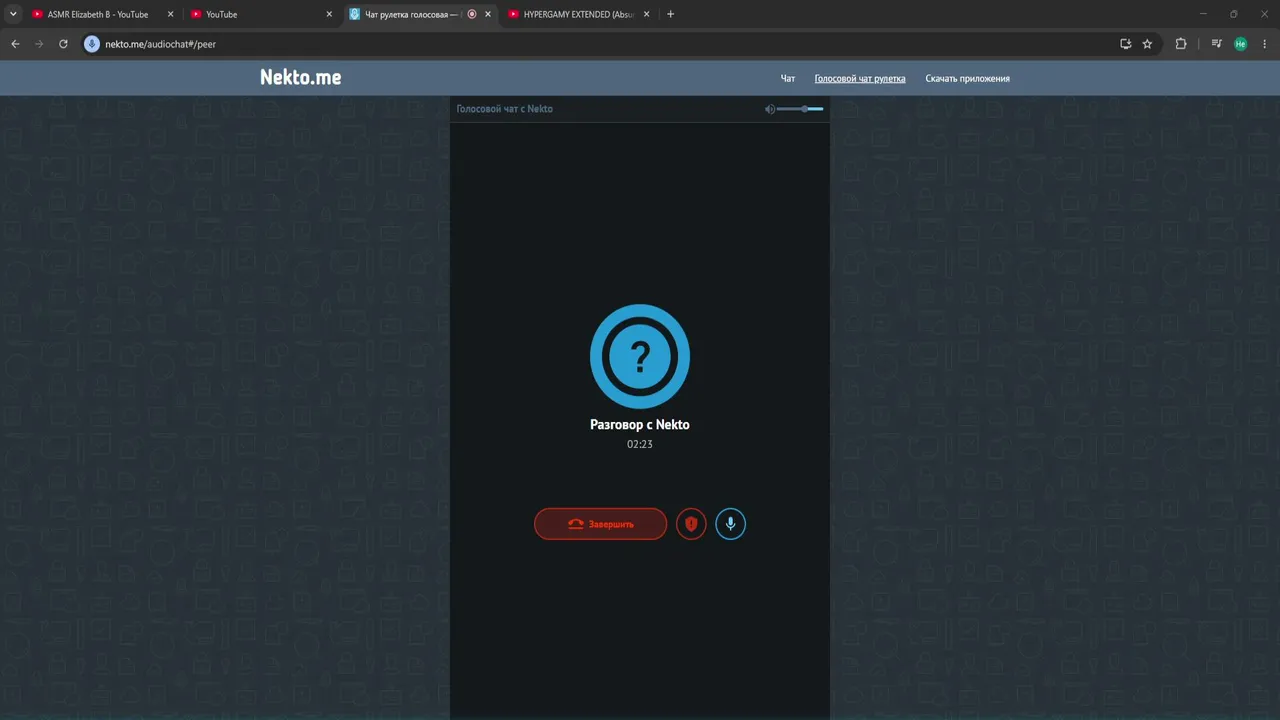The width and height of the screenshot is (1280, 720).
Task: Open the green profile avatar
Action: point(1240,44)
